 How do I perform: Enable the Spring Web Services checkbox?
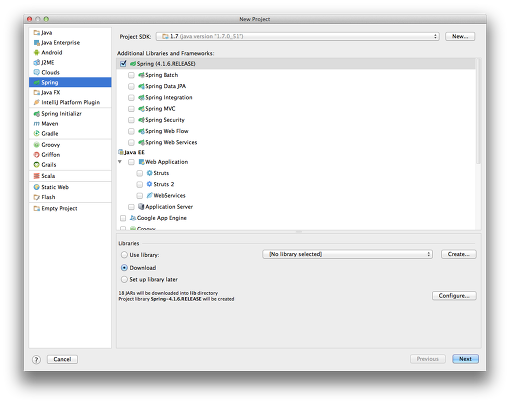131,143
